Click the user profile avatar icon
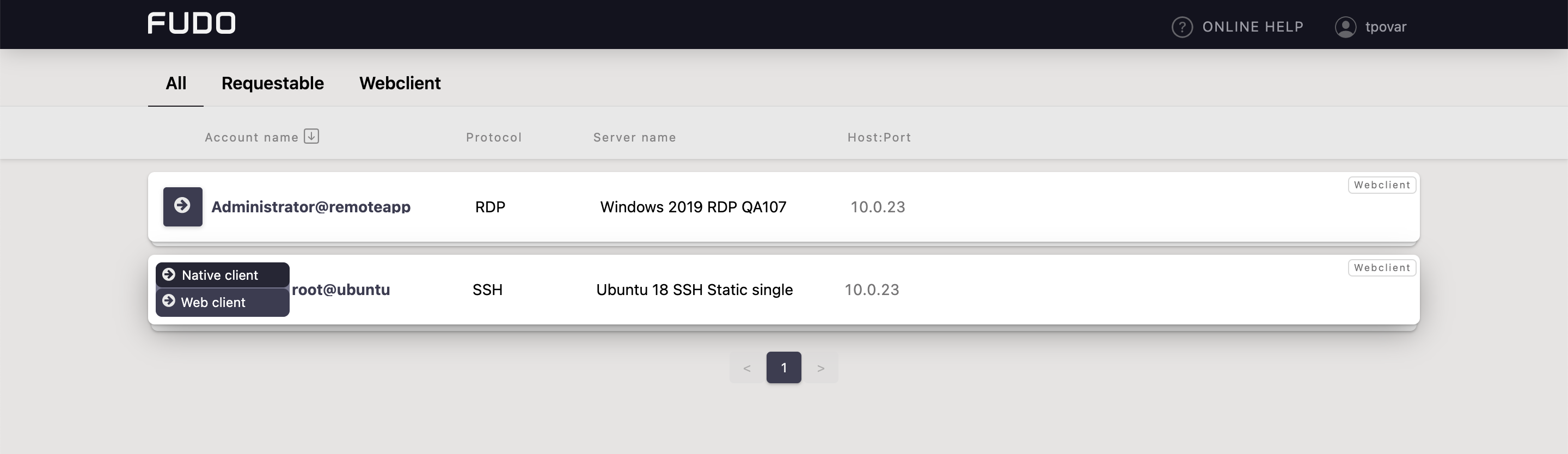The image size is (1568, 454). coord(1345,27)
